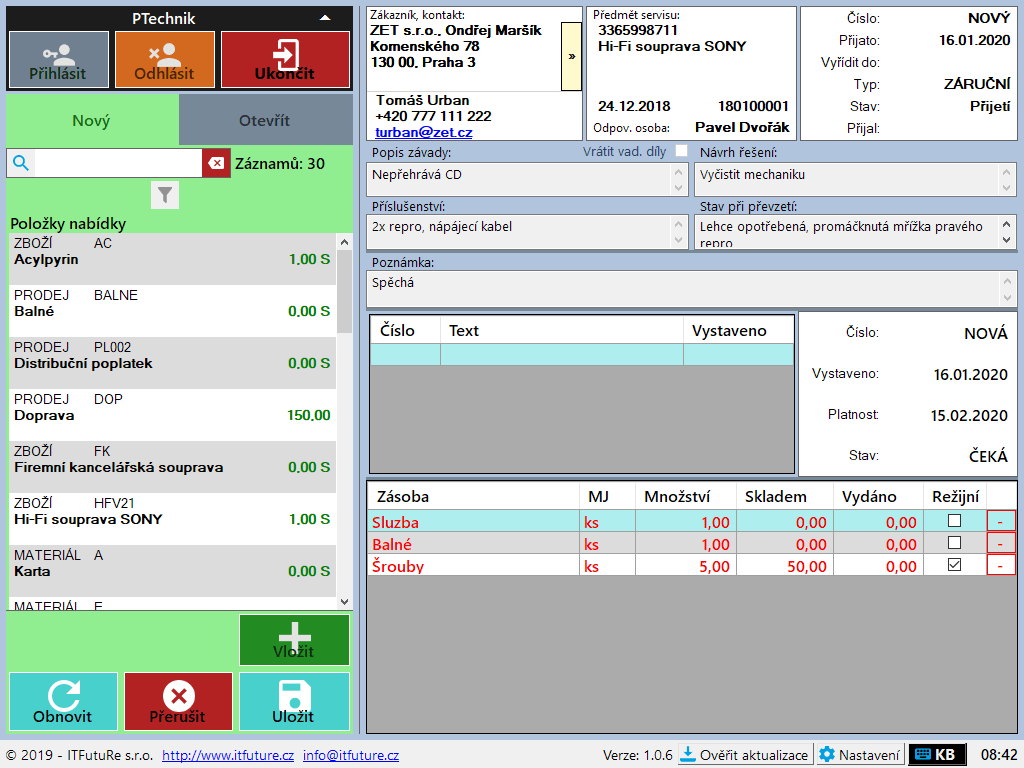Click the red Ukončit exit button
The width and height of the screenshot is (1024, 768).
tap(285, 59)
